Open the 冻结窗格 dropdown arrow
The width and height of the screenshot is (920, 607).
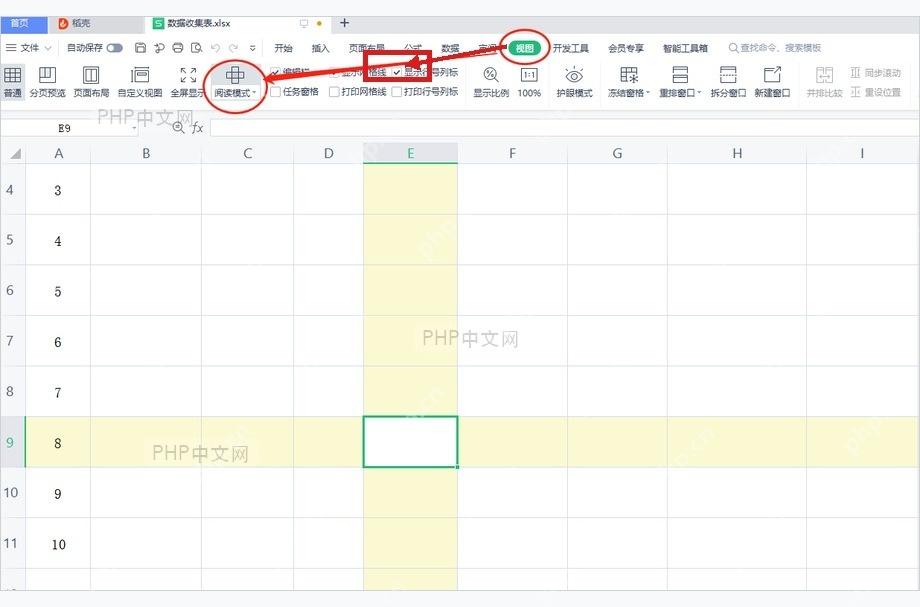click(648, 93)
